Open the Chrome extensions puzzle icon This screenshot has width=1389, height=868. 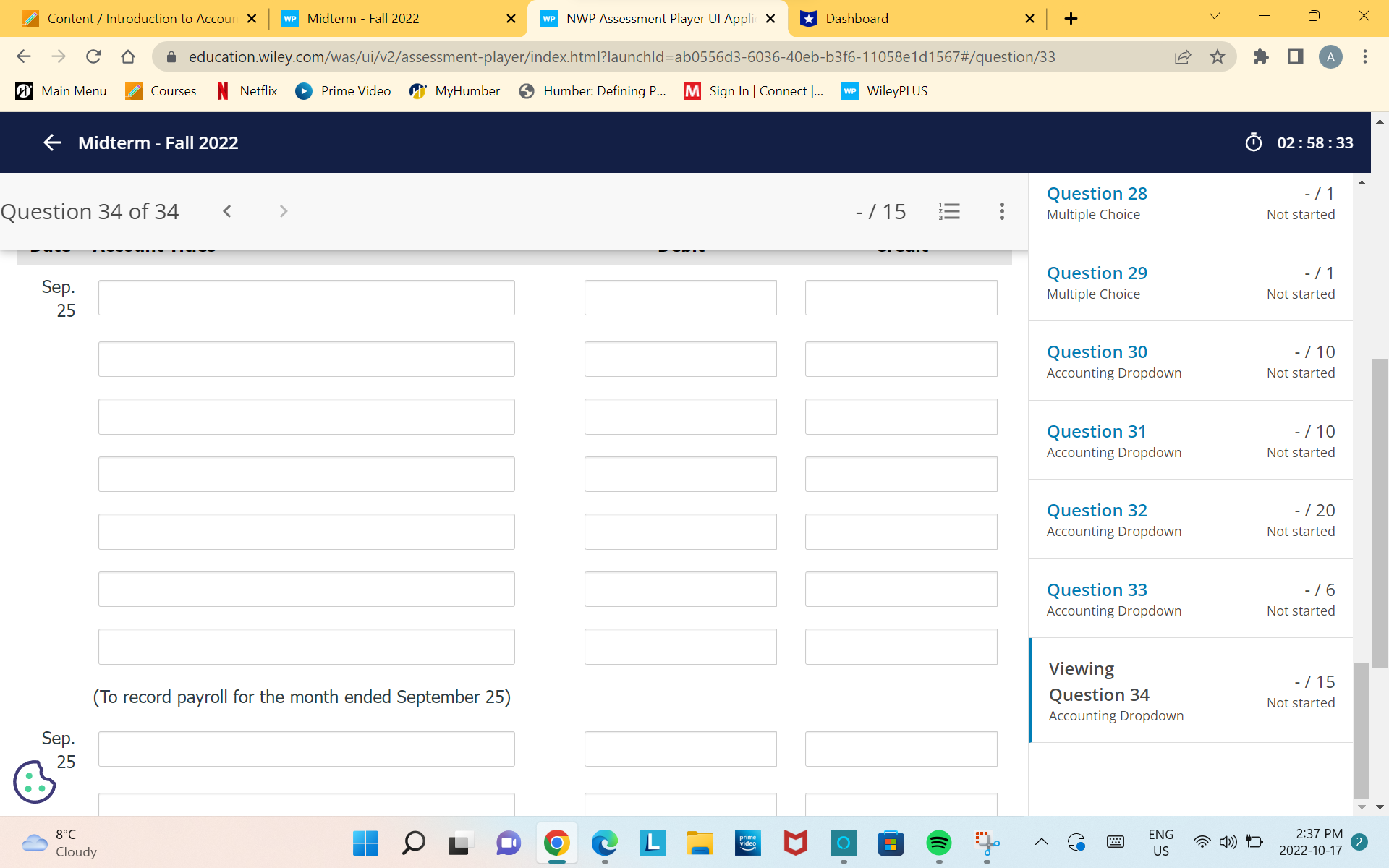[1261, 56]
